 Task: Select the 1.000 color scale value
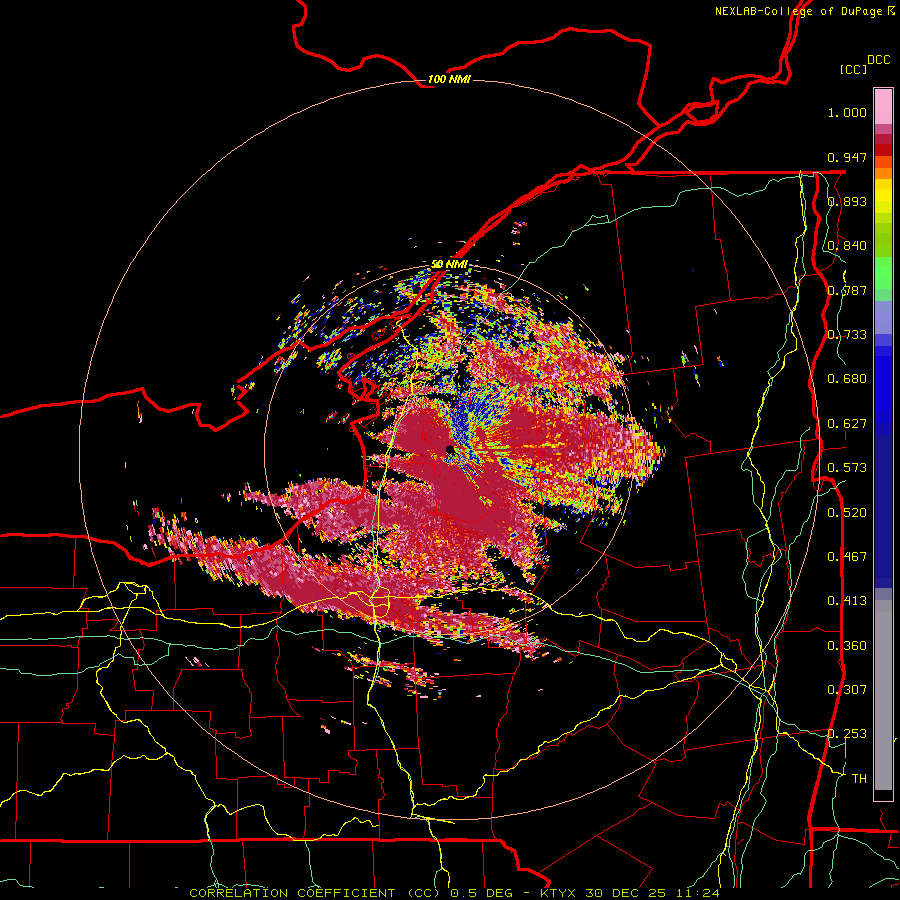tap(847, 112)
